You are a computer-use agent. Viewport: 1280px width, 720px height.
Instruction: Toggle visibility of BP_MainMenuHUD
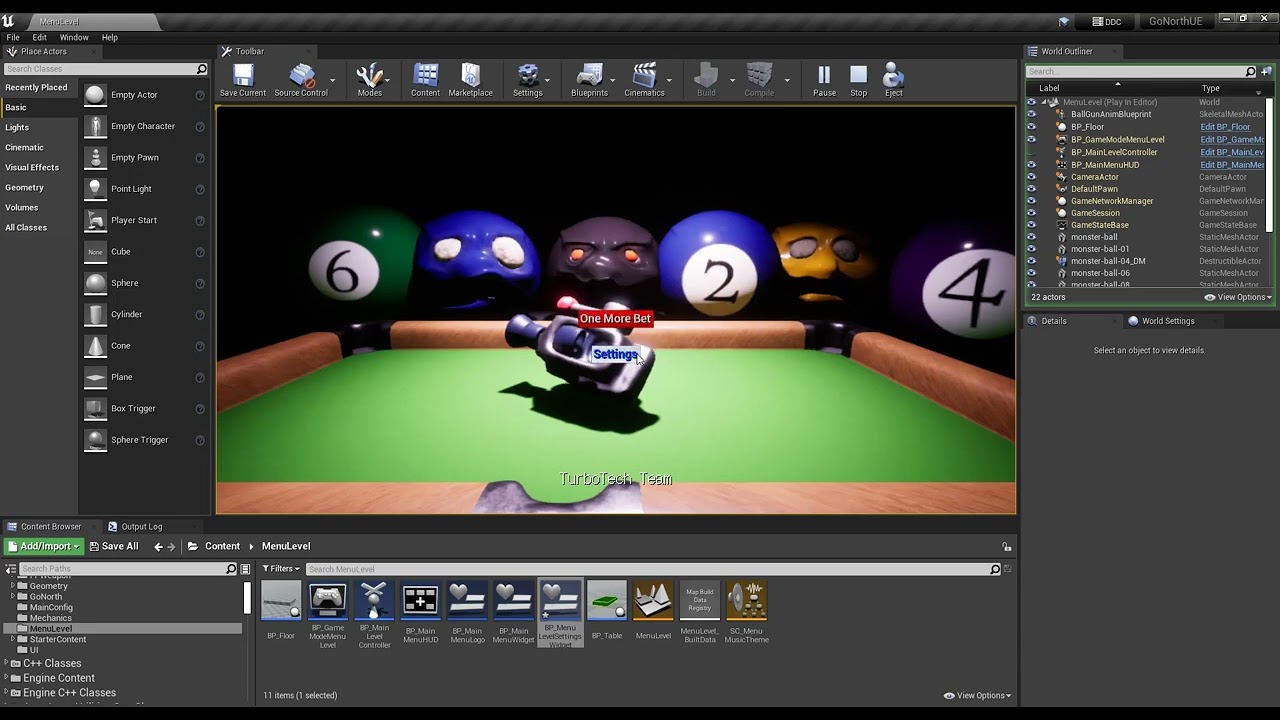coord(1032,165)
